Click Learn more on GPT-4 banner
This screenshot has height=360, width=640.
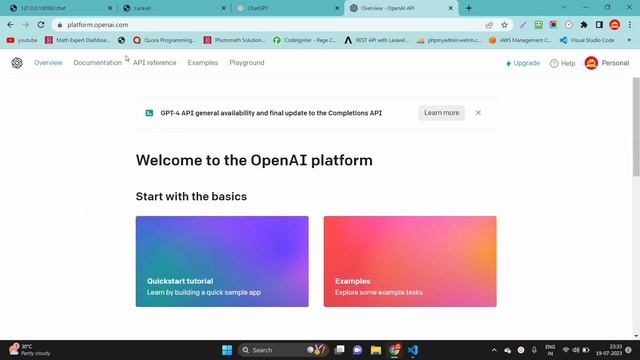pyautogui.click(x=441, y=113)
